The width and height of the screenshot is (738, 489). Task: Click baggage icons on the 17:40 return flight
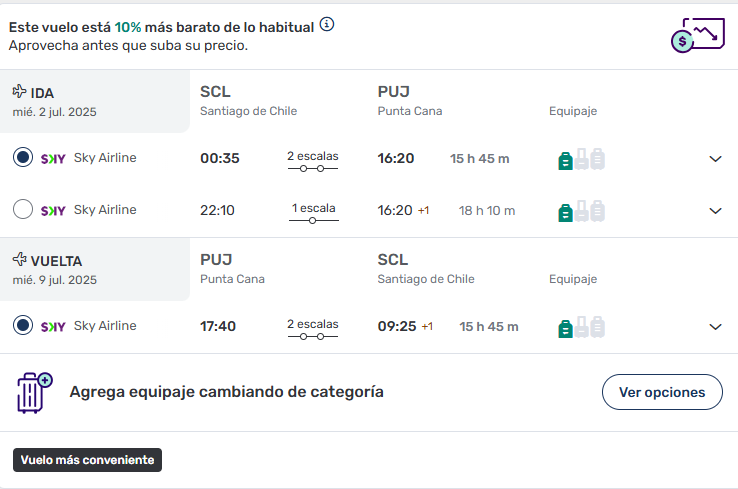pos(581,327)
